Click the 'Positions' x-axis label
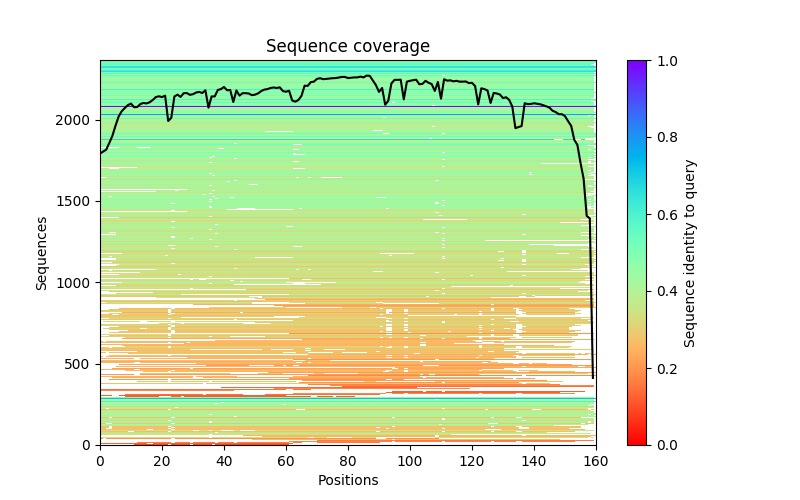 tap(347, 480)
